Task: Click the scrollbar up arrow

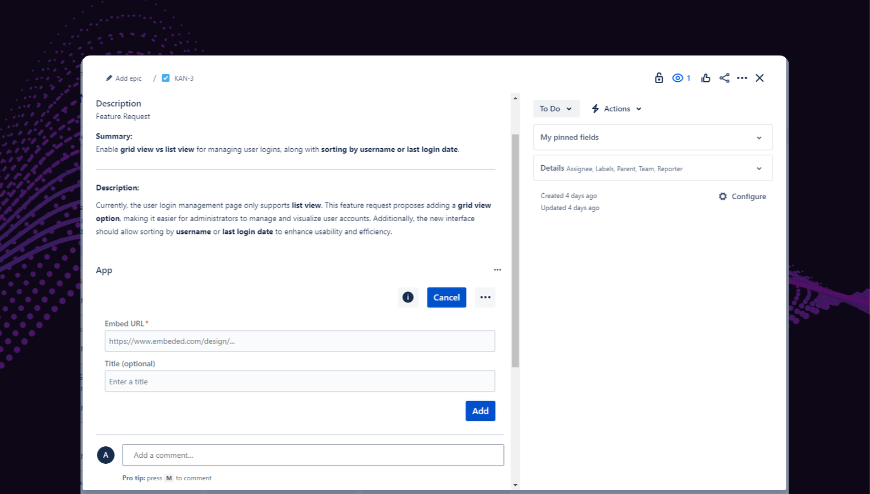Action: 515,98
